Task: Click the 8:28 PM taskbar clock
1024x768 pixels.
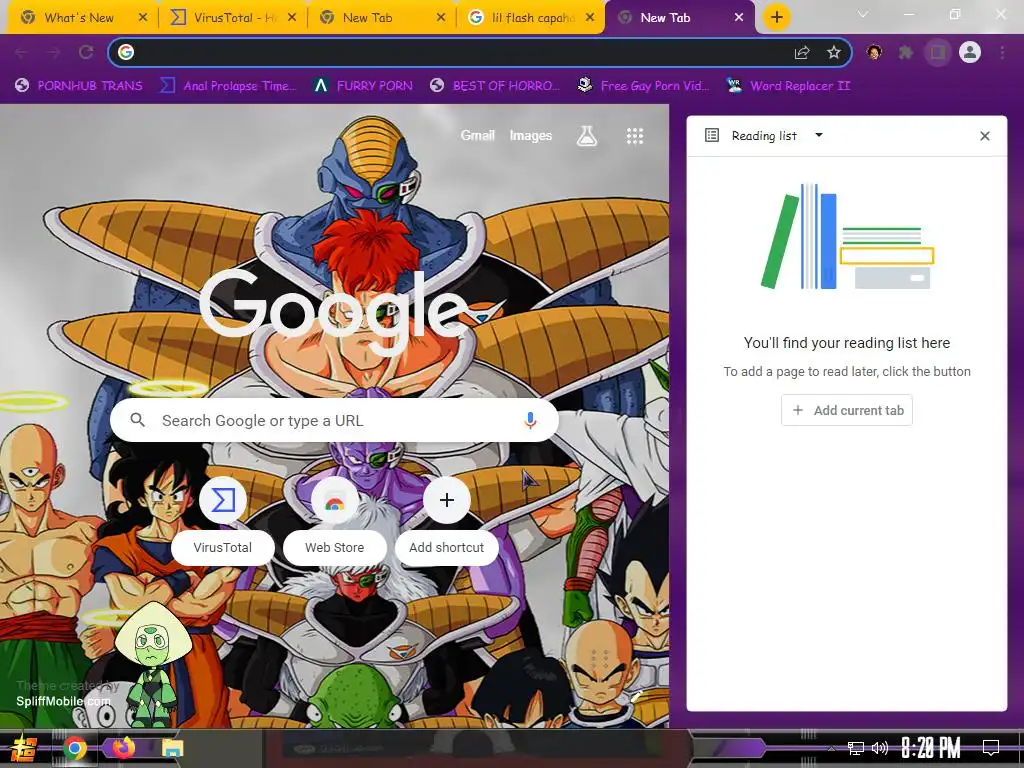Action: [931, 748]
